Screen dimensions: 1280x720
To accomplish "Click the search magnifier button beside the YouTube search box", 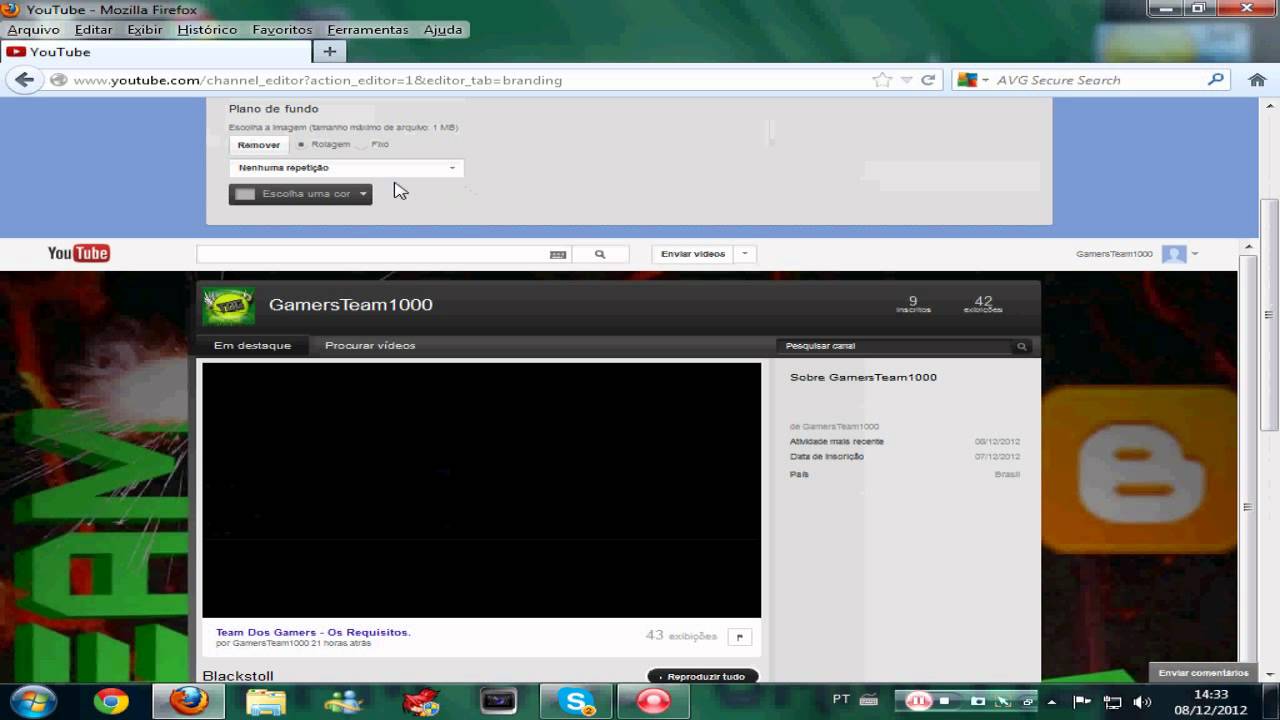I will 600,254.
